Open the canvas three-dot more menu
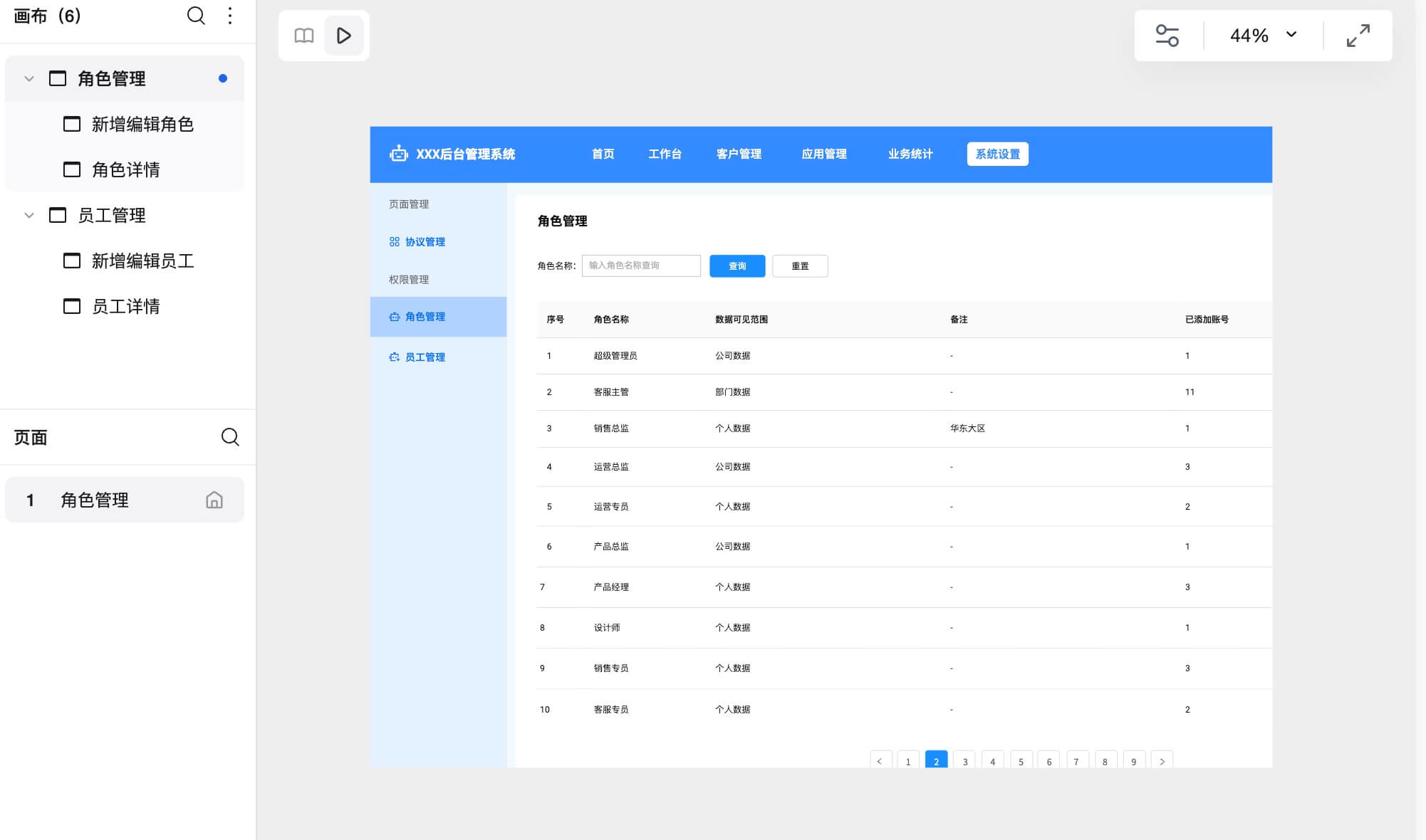 (x=229, y=16)
